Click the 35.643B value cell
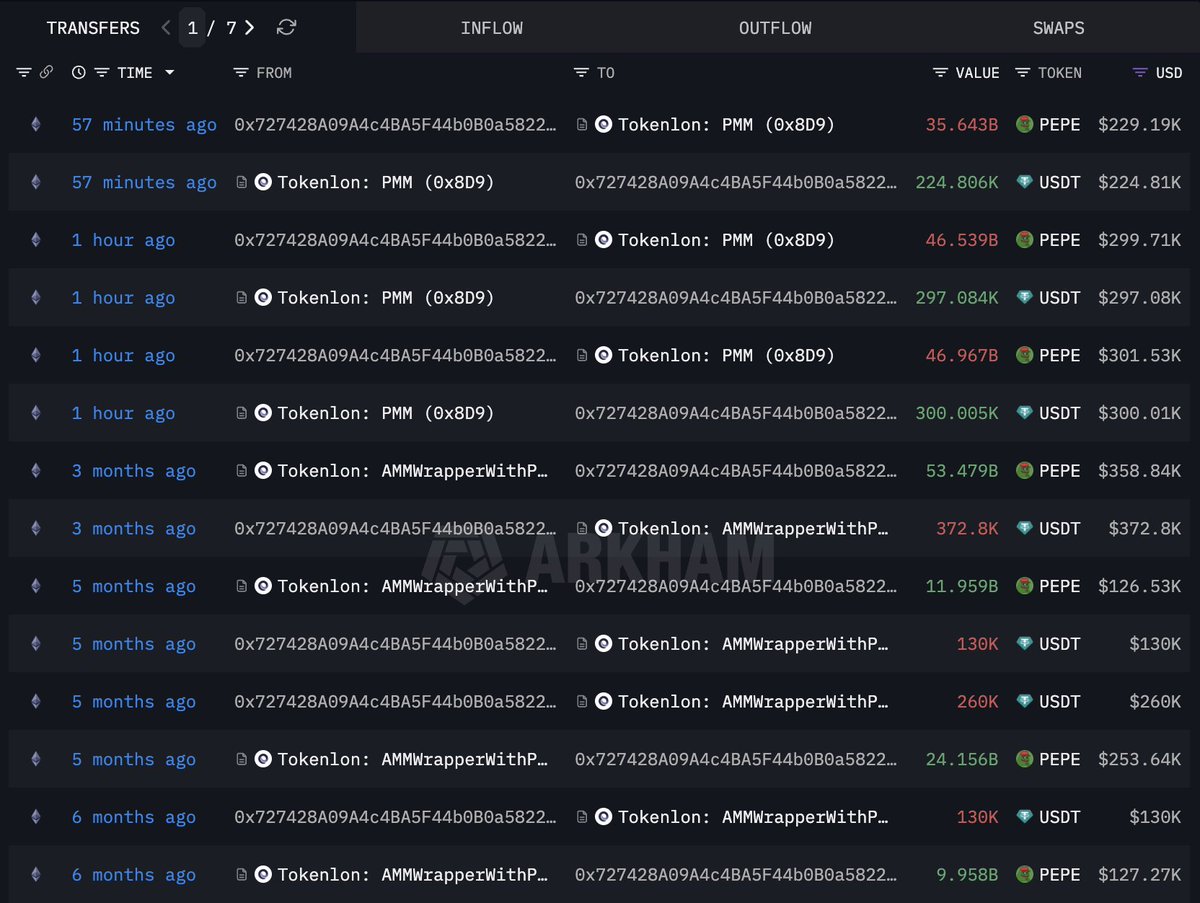The width and height of the screenshot is (1200, 903). [961, 125]
